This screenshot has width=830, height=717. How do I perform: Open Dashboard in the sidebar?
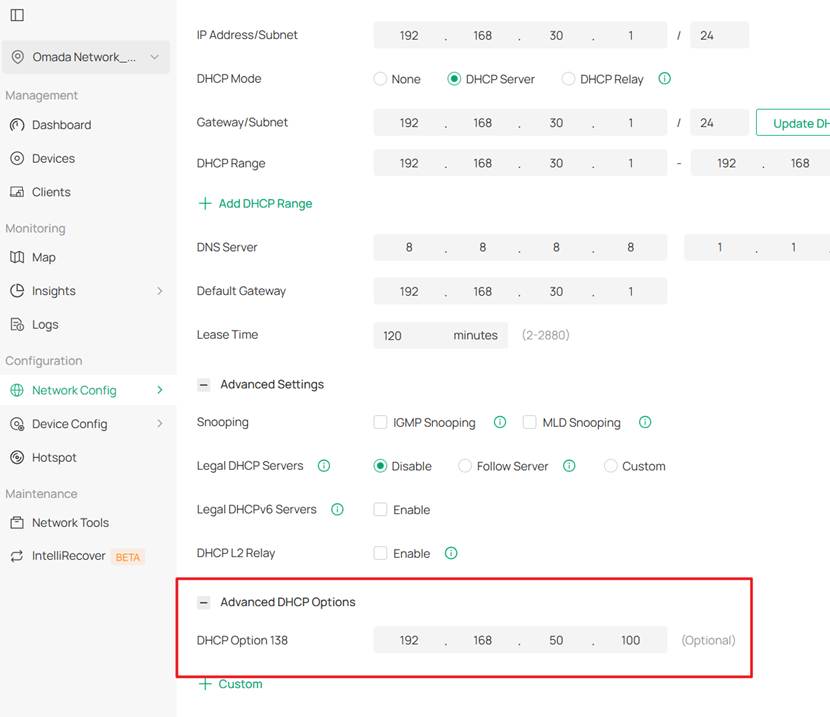click(61, 125)
